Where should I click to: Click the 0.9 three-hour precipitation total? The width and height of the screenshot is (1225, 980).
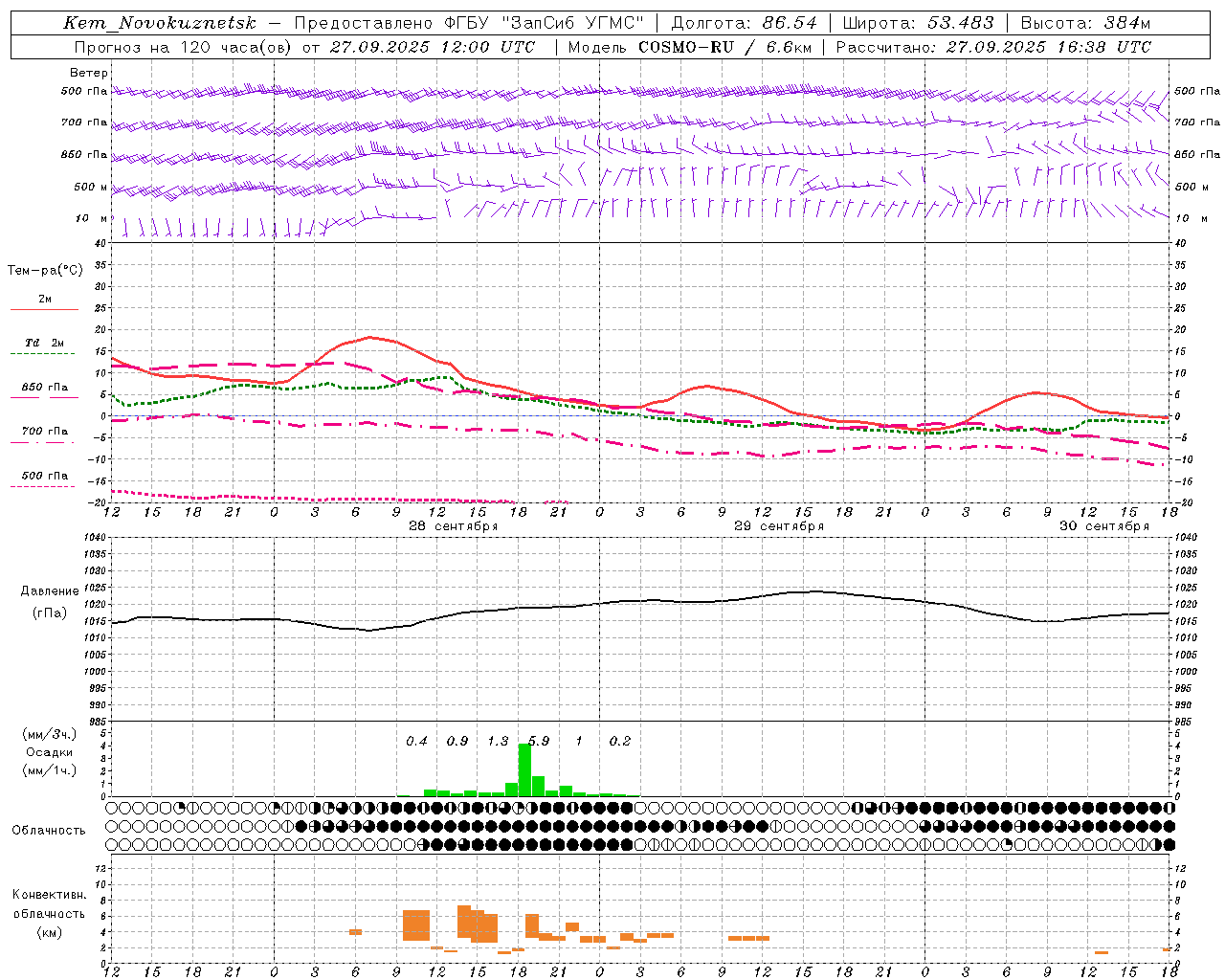(457, 741)
